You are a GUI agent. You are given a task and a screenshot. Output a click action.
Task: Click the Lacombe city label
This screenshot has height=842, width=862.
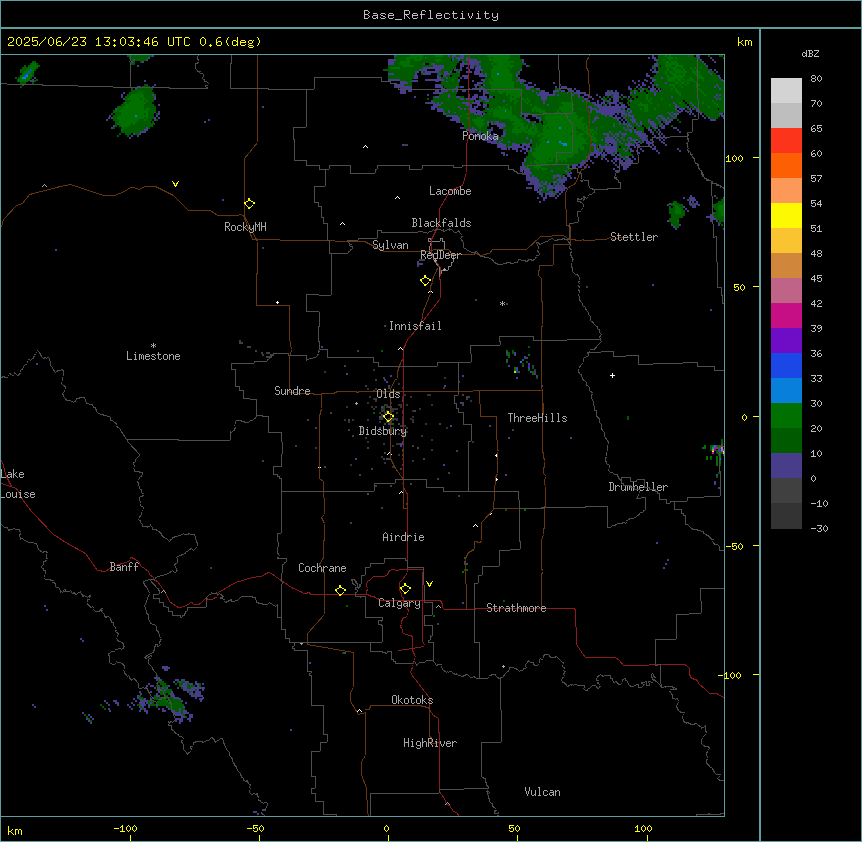[x=450, y=191]
